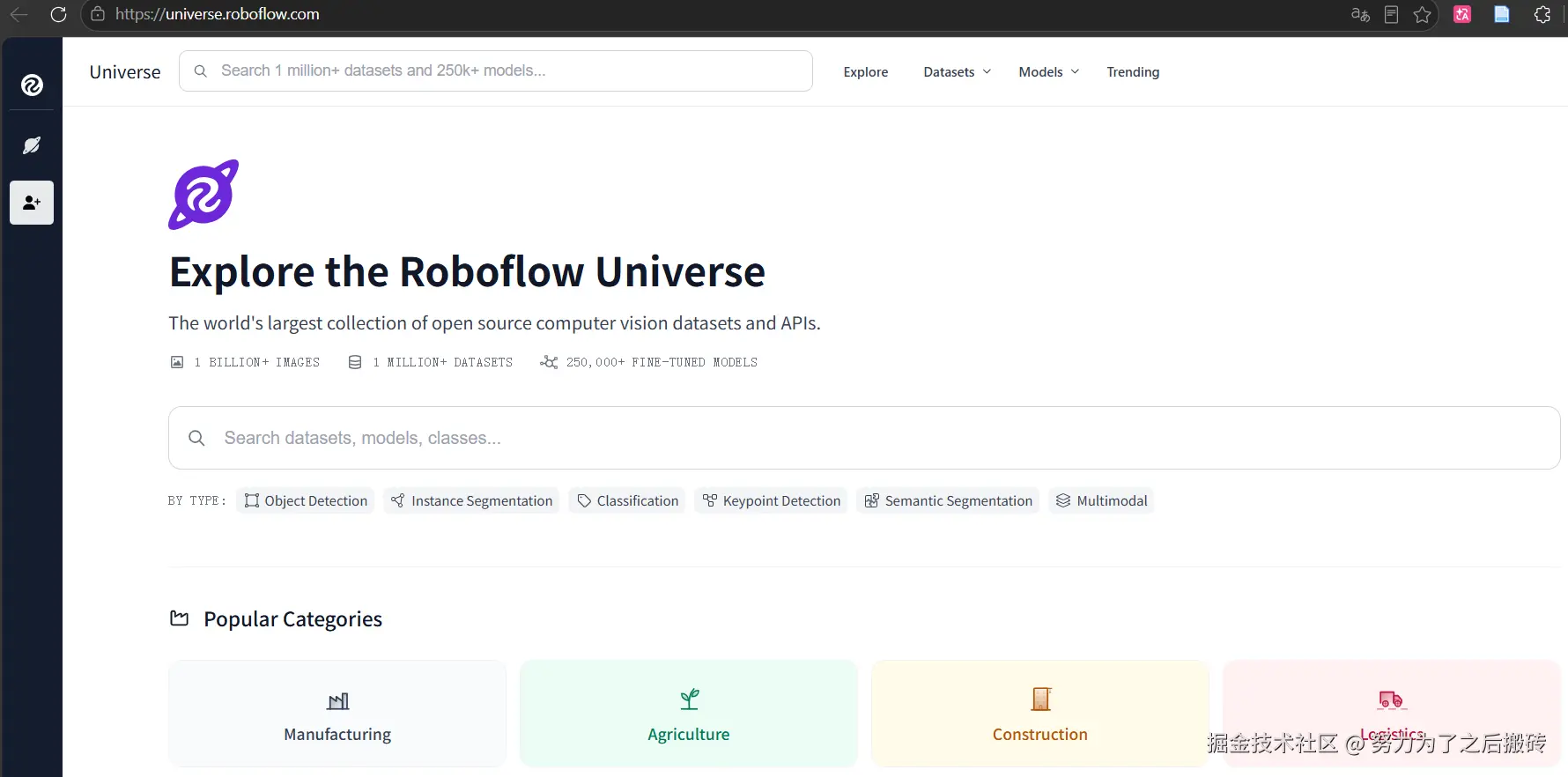Open the browser extensions puzzle icon
1568x777 pixels.
(1542, 14)
